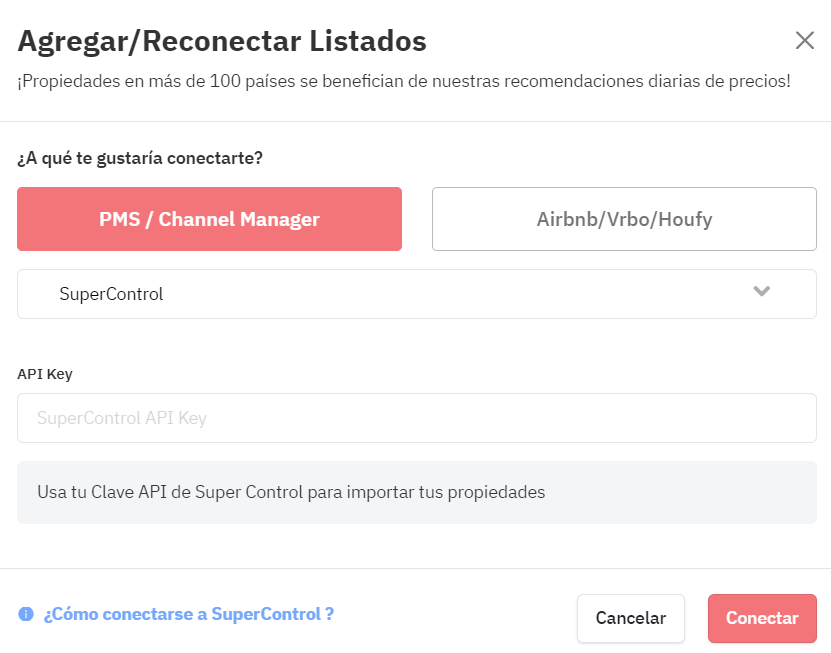Viewport: 831px width, 653px height.
Task: Click the Agregar/Reconectar Listados heading
Action: coord(222,41)
